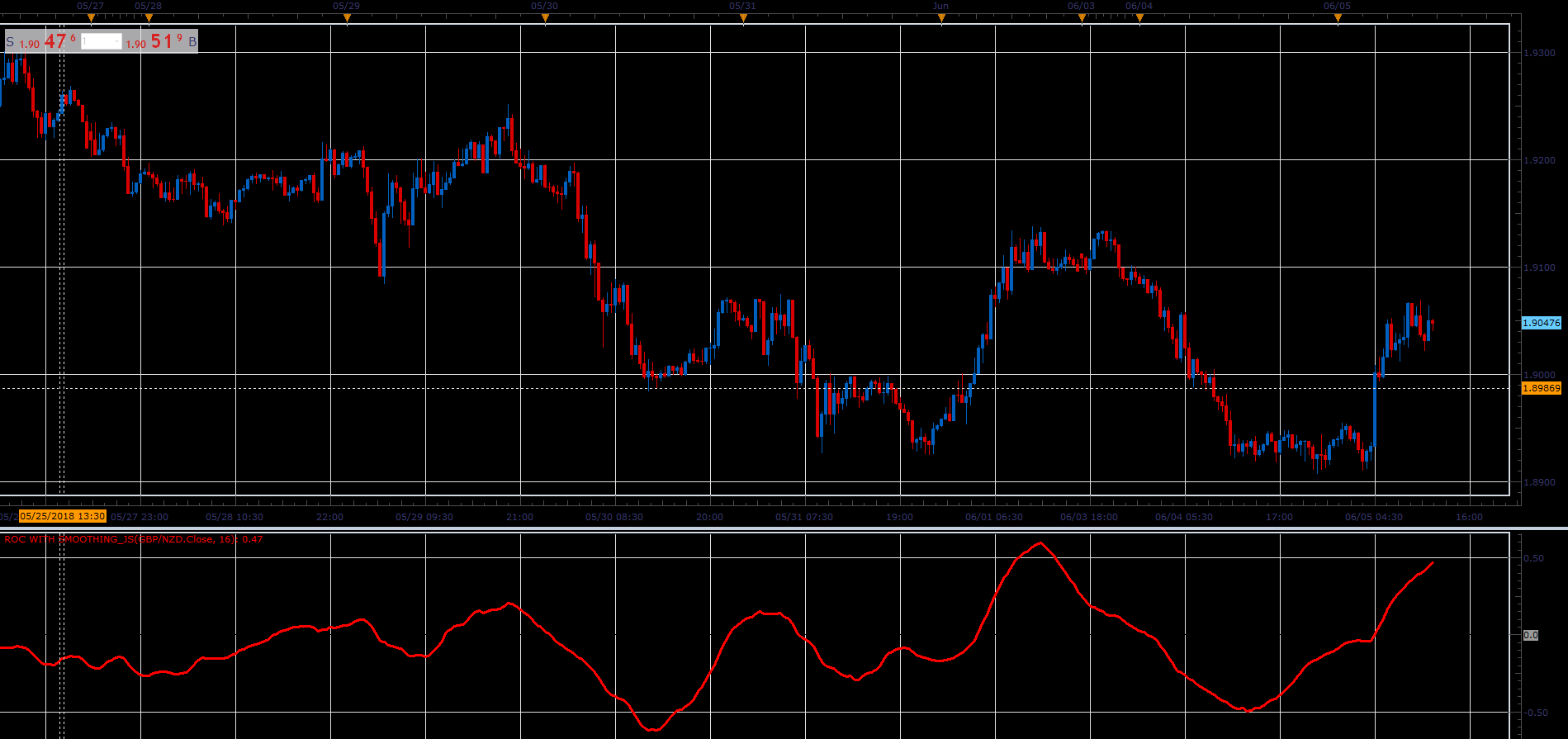
Task: Click the 05/31 day marker triangle
Action: coord(743,17)
